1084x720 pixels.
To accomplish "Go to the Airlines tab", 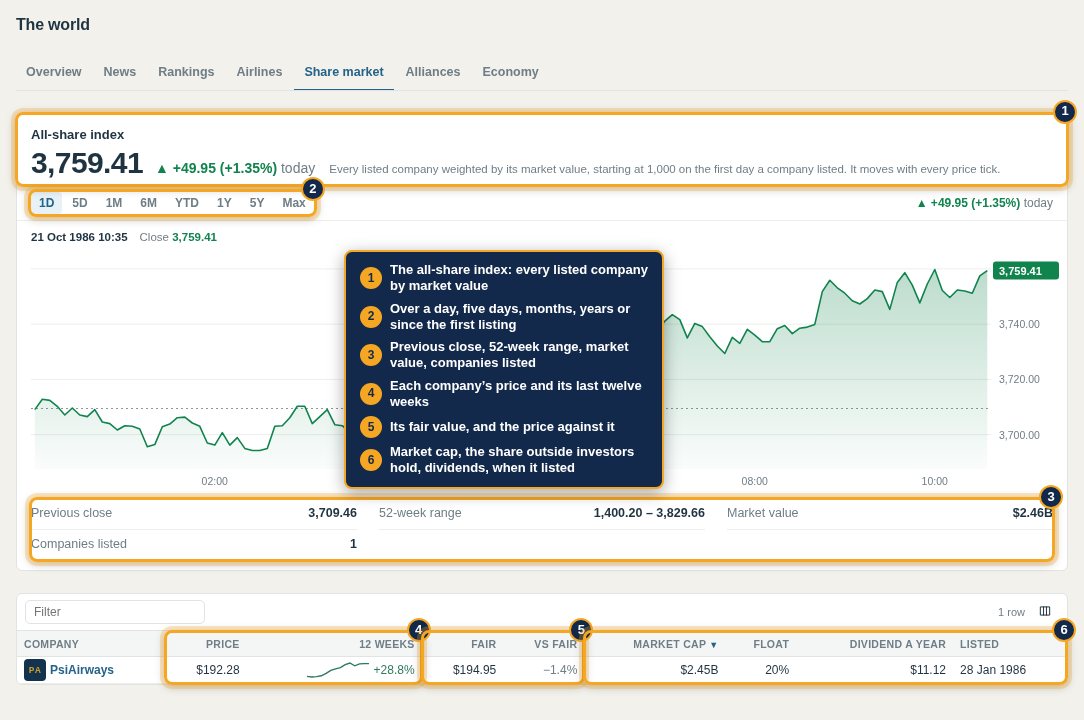I will coord(259,72).
